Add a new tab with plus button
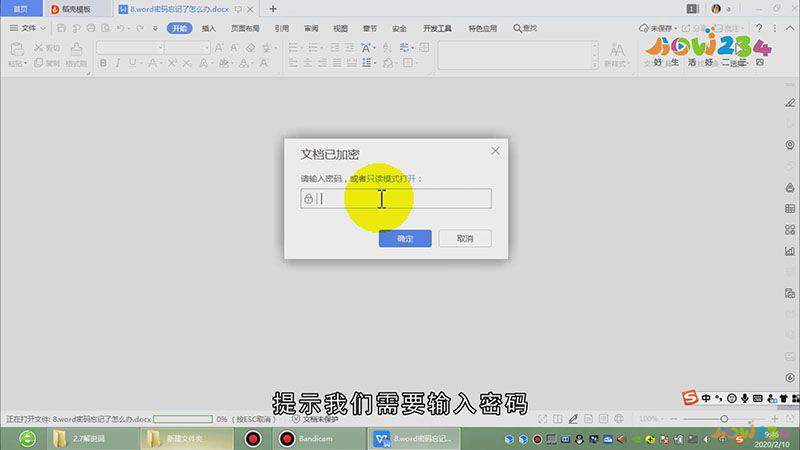The width and height of the screenshot is (800, 450). 273,9
